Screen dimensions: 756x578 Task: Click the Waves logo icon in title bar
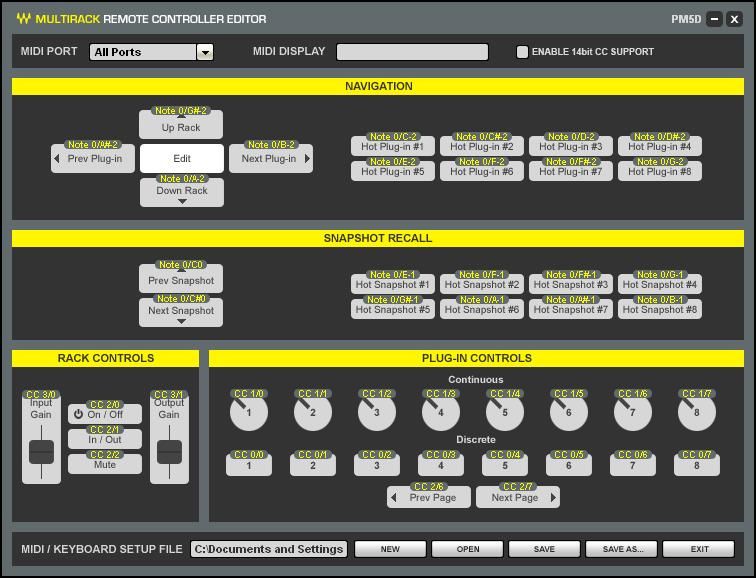pyautogui.click(x=24, y=18)
